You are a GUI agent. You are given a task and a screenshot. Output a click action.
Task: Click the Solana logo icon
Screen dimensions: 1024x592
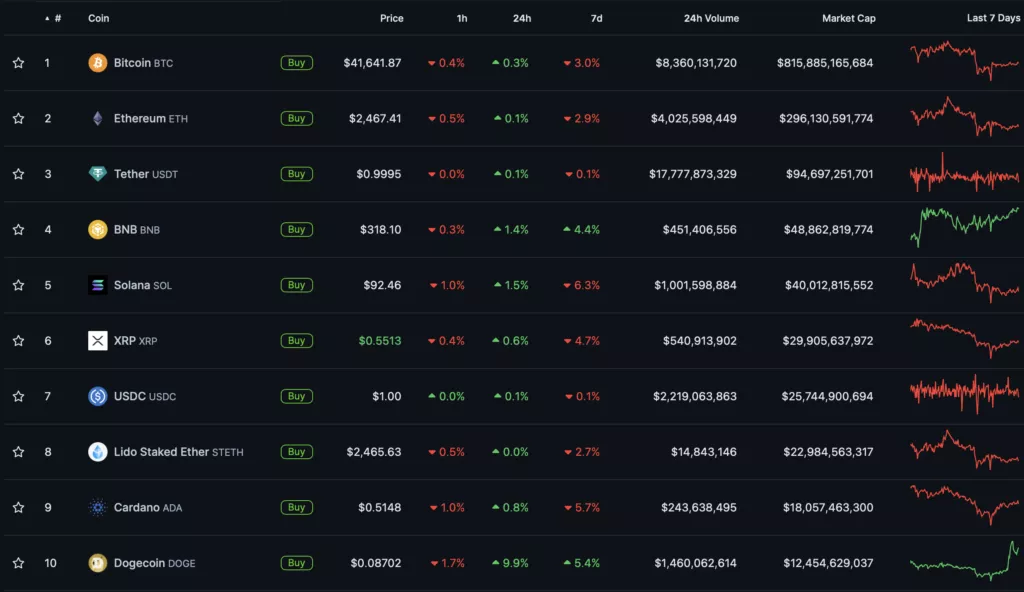coord(97,285)
